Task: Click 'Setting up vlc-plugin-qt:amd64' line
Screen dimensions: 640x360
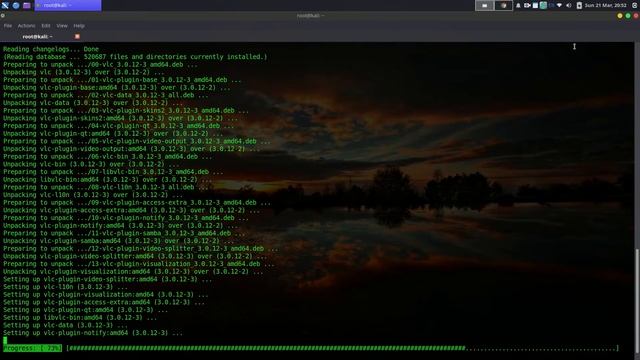Action: coord(86,310)
